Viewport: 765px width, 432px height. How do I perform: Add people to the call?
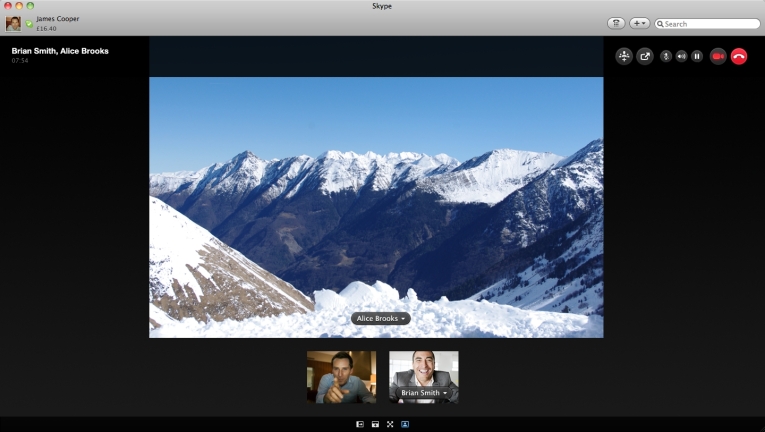click(624, 56)
